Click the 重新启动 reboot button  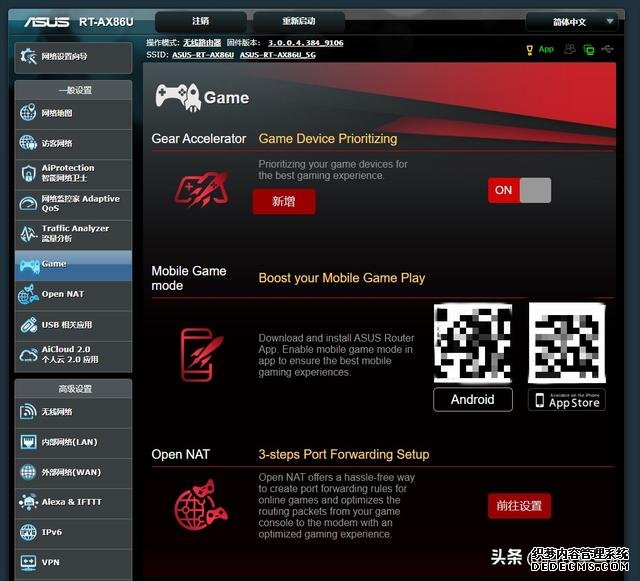coord(299,21)
